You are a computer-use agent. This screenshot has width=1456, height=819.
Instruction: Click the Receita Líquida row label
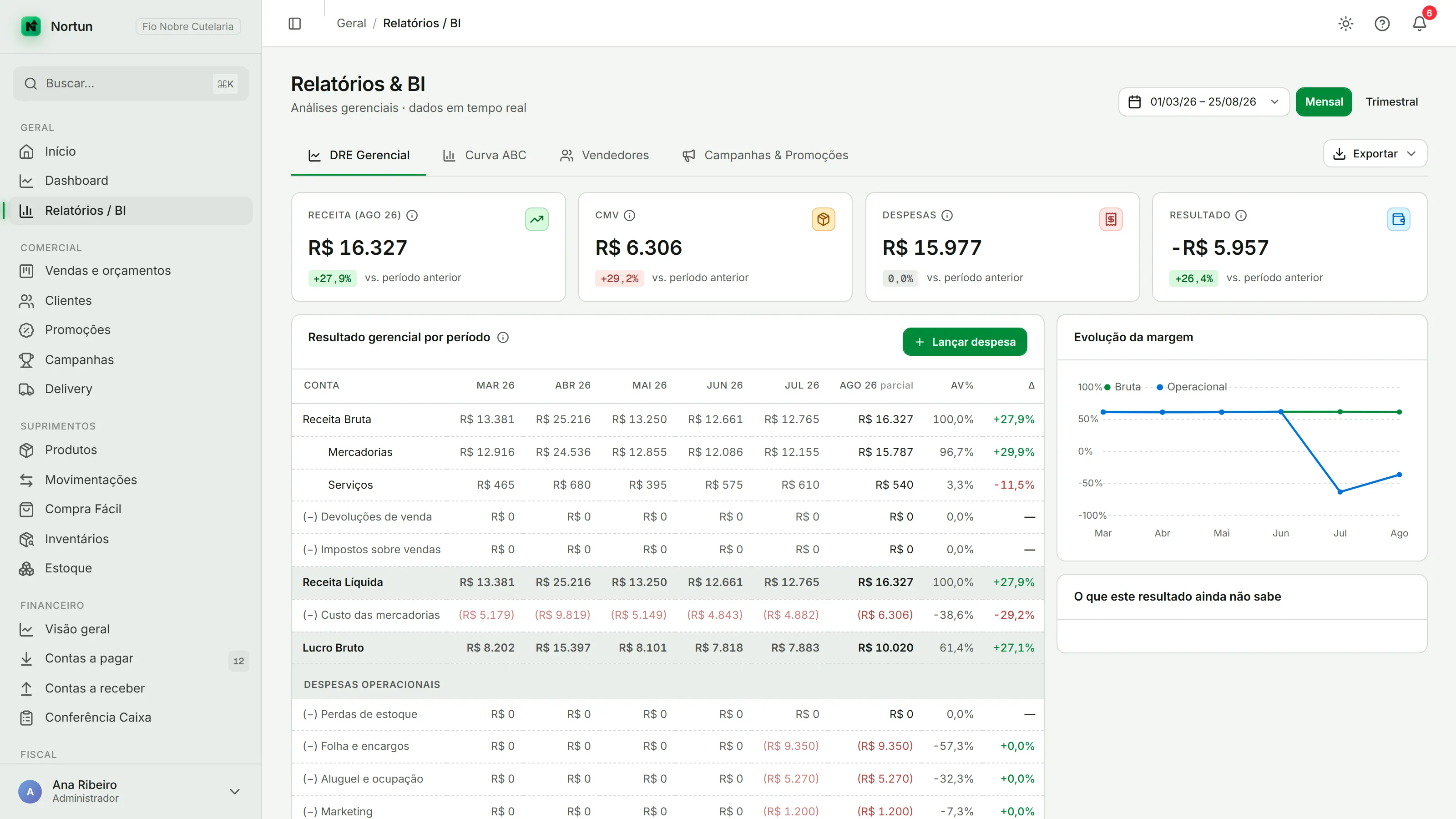(343, 582)
